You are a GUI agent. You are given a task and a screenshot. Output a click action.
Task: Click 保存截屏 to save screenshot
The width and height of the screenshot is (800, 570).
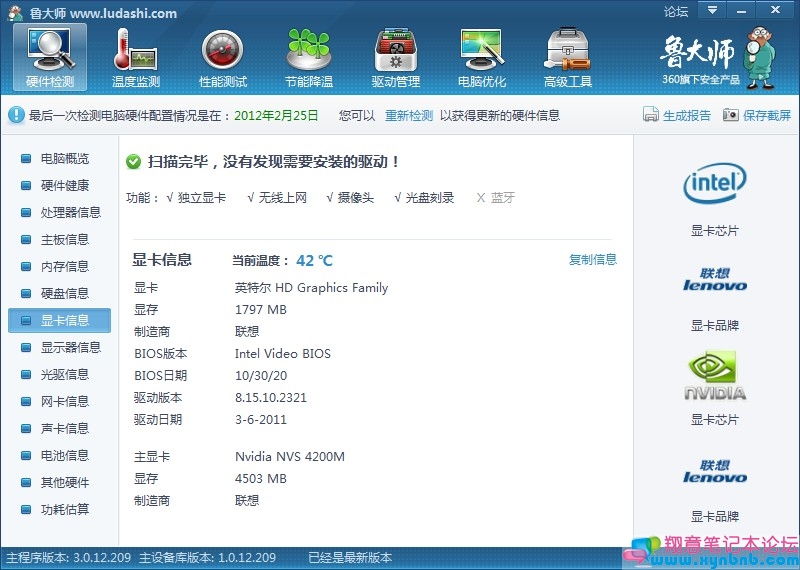tap(767, 115)
